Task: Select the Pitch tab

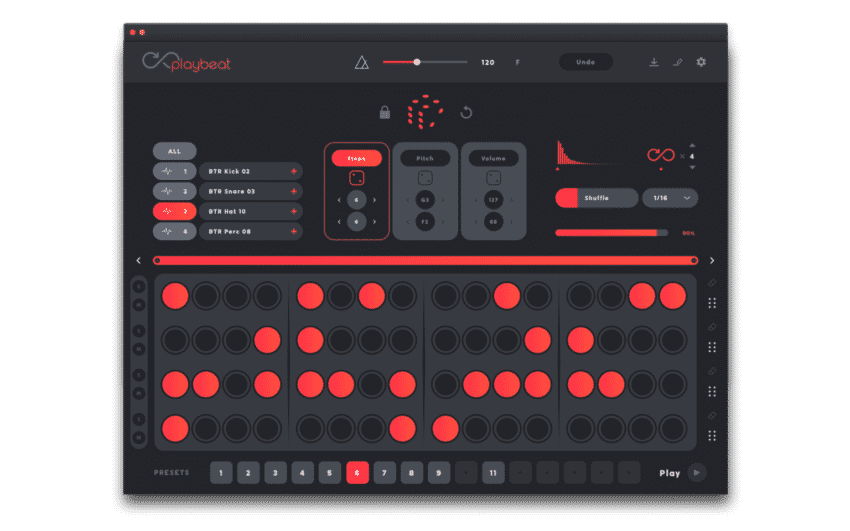Action: click(x=425, y=158)
